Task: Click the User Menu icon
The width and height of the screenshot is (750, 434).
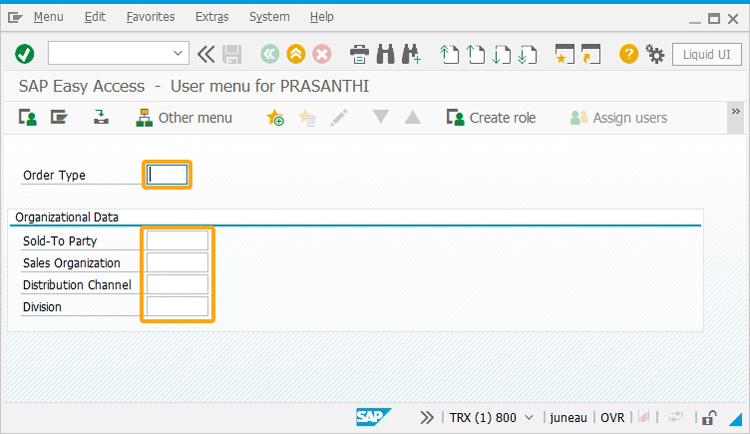Action: [28, 117]
